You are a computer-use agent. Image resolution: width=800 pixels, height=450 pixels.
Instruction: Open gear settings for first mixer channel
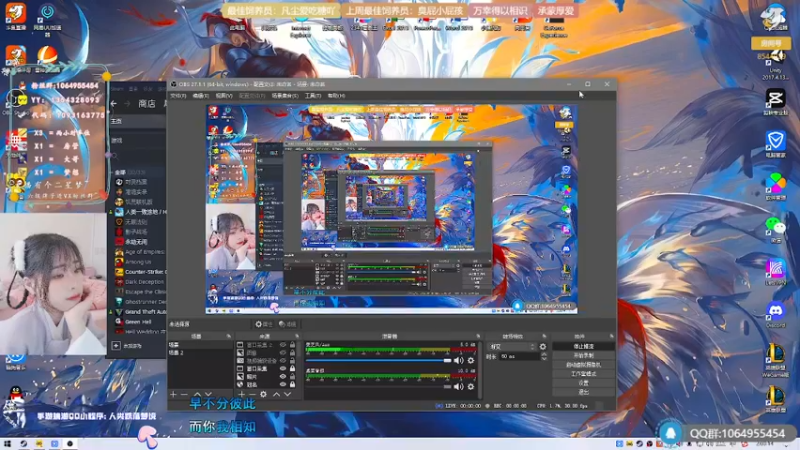(x=470, y=361)
